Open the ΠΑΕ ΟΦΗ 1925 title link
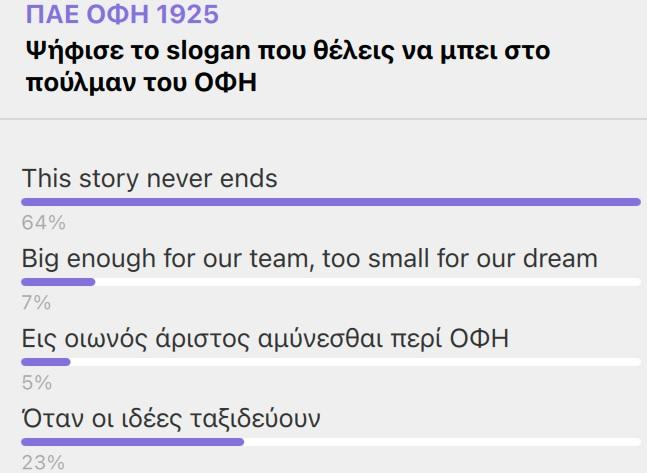Screen dimensions: 647x473 pyautogui.click(x=122, y=14)
